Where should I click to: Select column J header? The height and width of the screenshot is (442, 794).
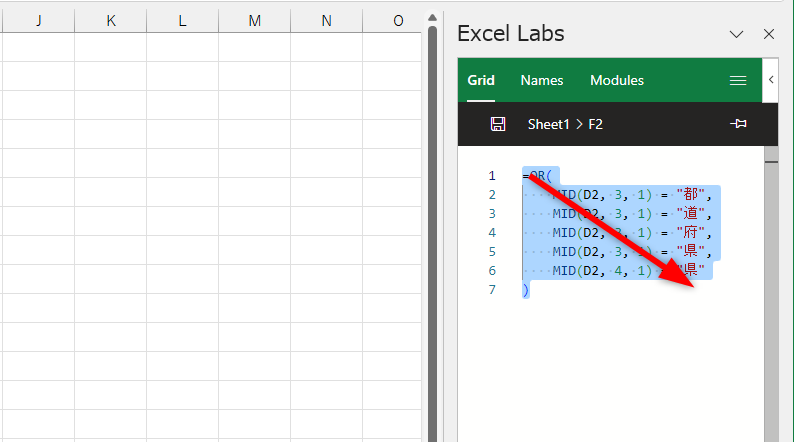[38, 21]
